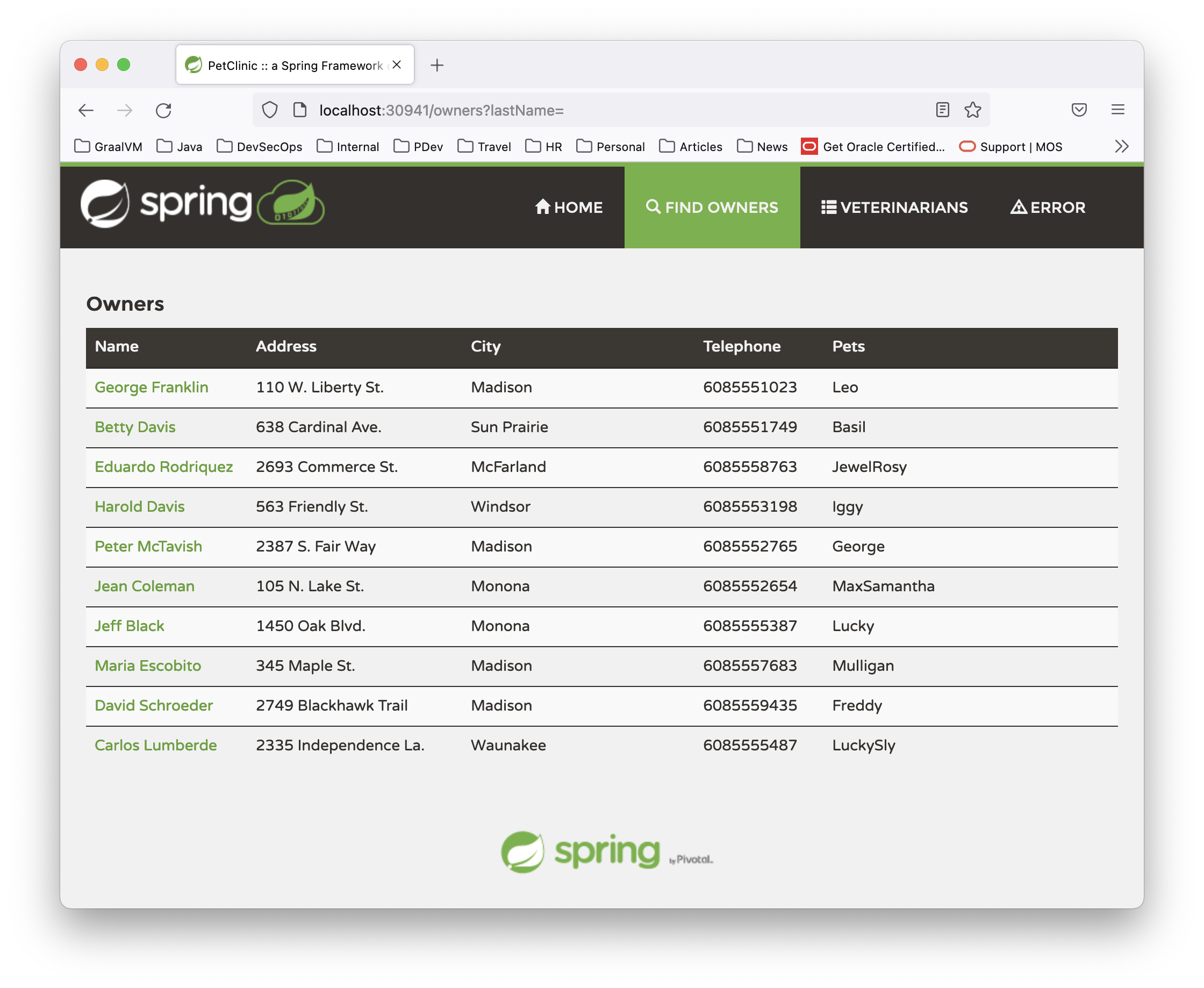The height and width of the screenshot is (988, 1204).
Task: Expand browser bookmarks toolbar overflow
Action: 1121,147
